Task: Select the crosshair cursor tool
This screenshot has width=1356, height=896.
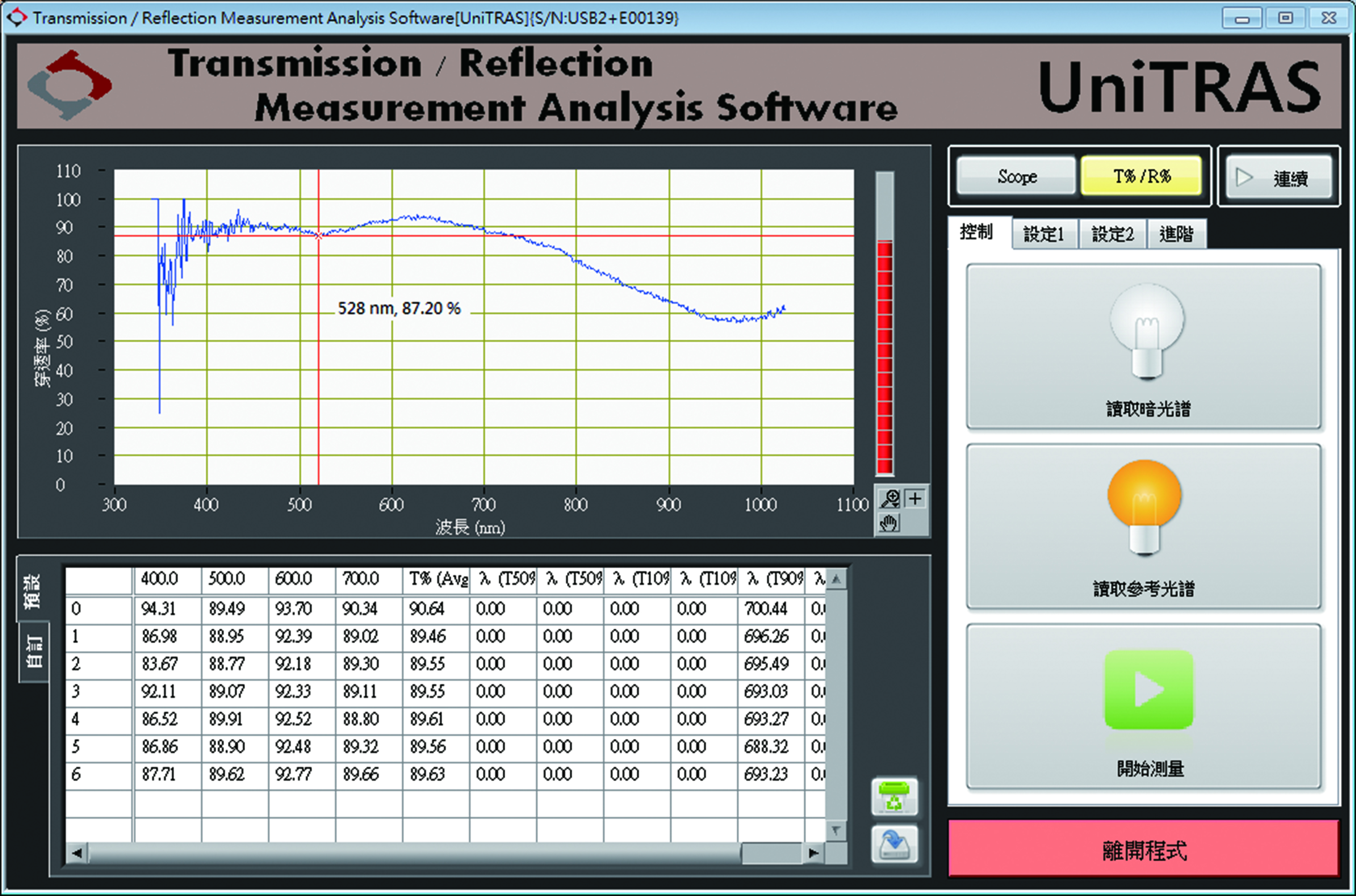Action: pos(915,499)
